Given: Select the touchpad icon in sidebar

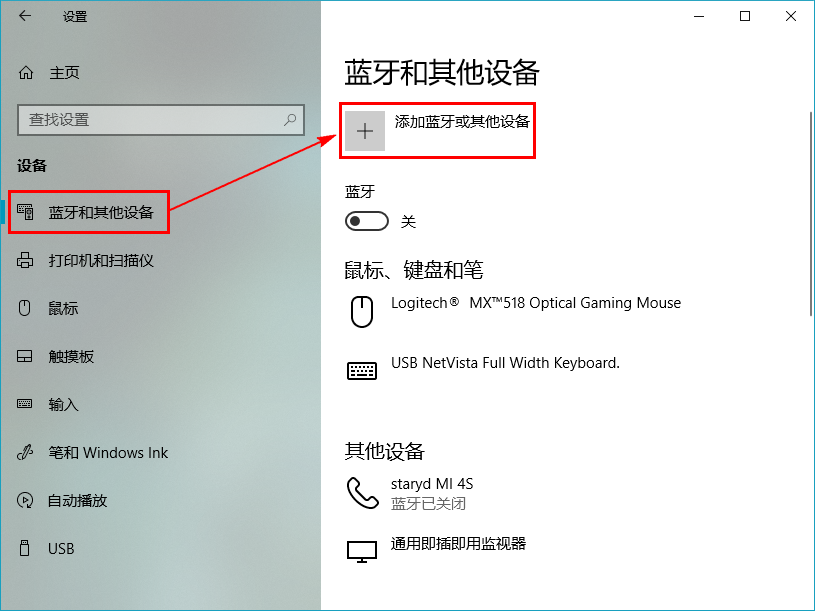Looking at the screenshot, I should [24, 356].
